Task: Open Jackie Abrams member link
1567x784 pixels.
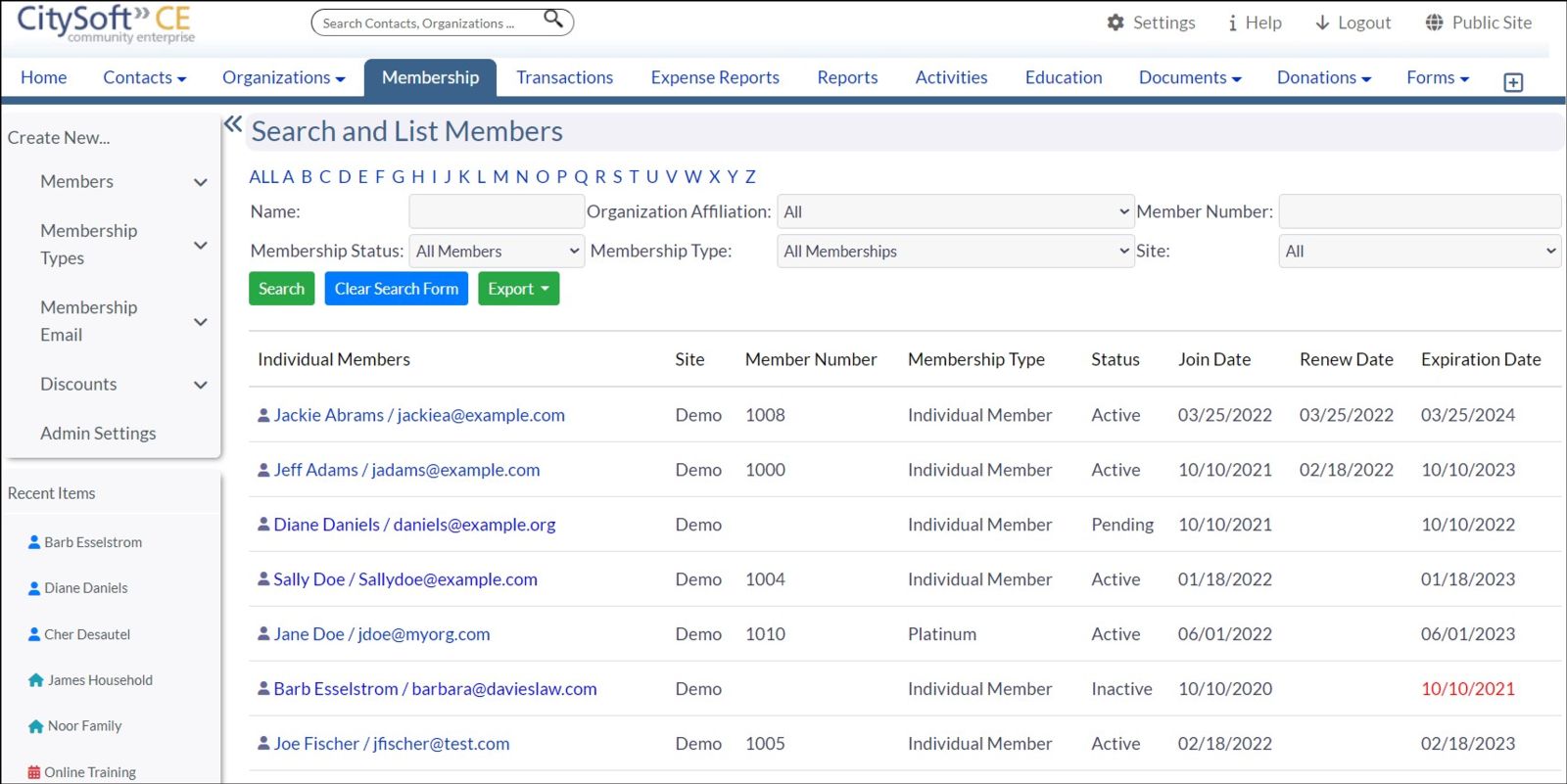Action: (x=419, y=415)
